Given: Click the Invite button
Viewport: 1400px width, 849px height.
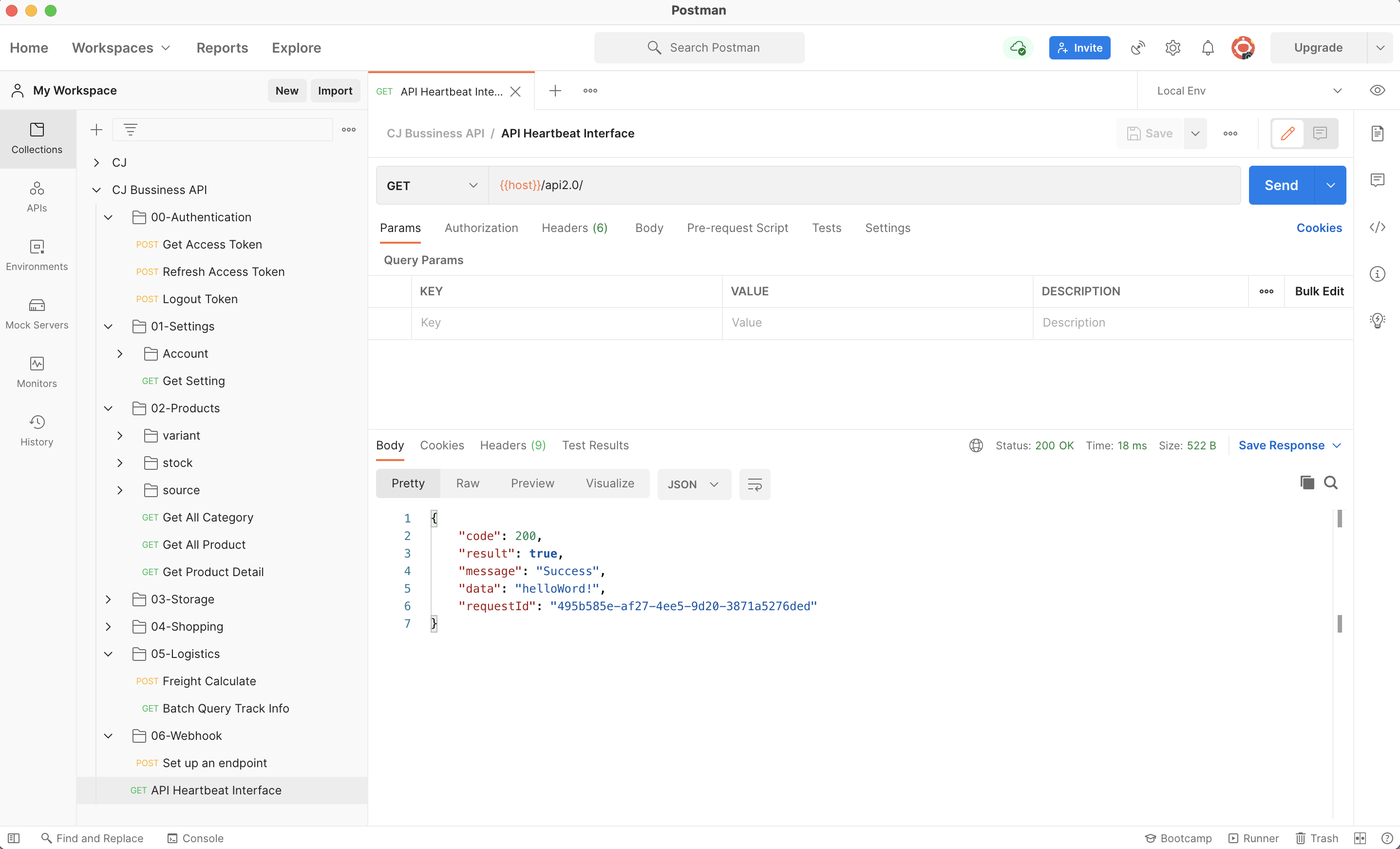Looking at the screenshot, I should (1079, 48).
